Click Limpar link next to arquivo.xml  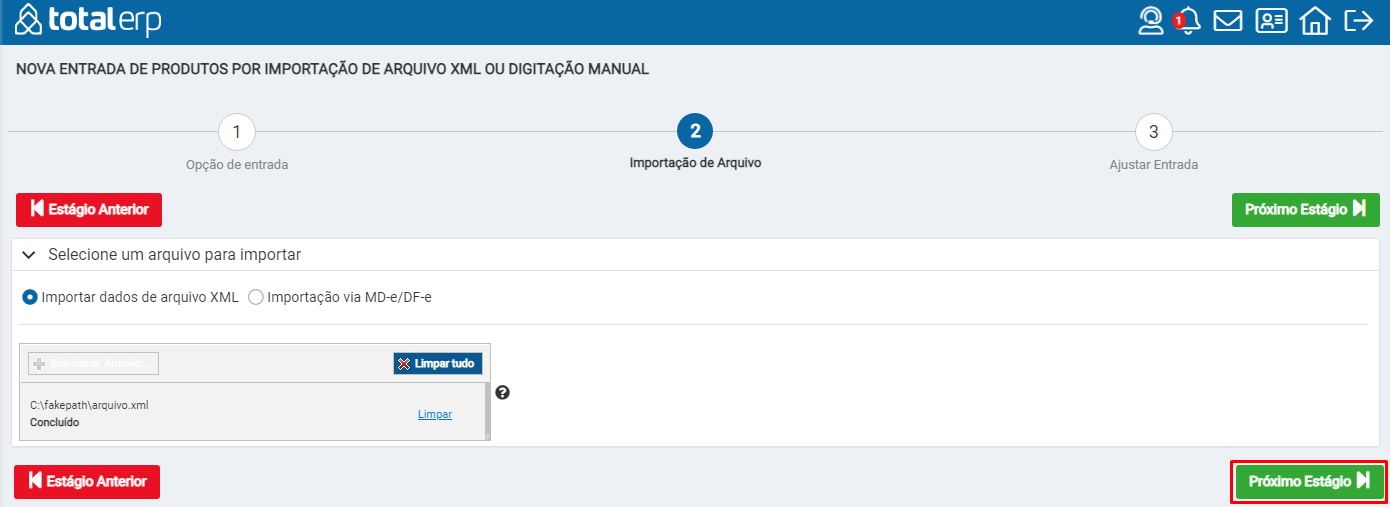click(435, 414)
